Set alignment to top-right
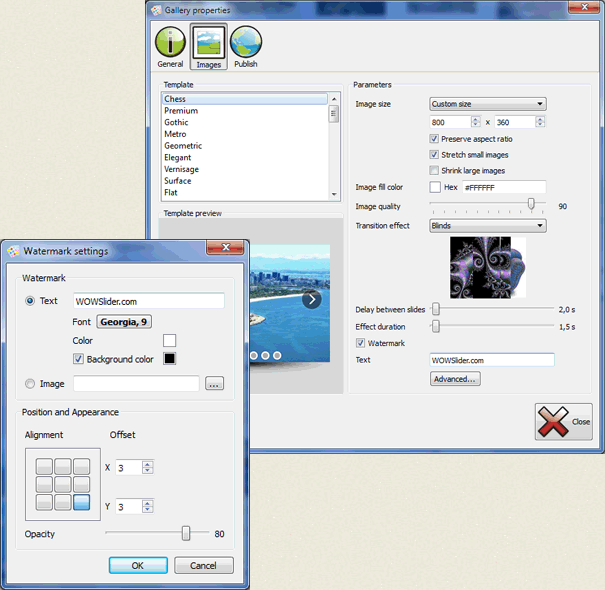605x590 pixels. pyautogui.click(x=81, y=467)
